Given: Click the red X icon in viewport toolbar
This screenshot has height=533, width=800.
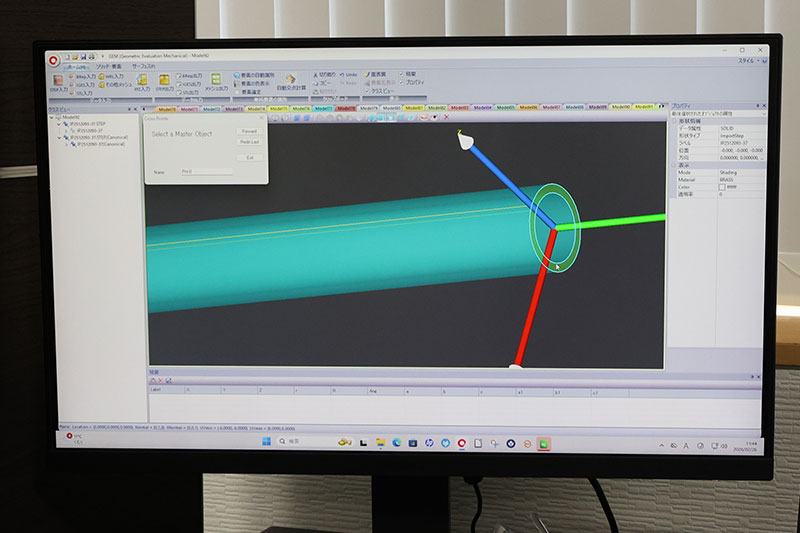Looking at the screenshot, I should (446, 117).
